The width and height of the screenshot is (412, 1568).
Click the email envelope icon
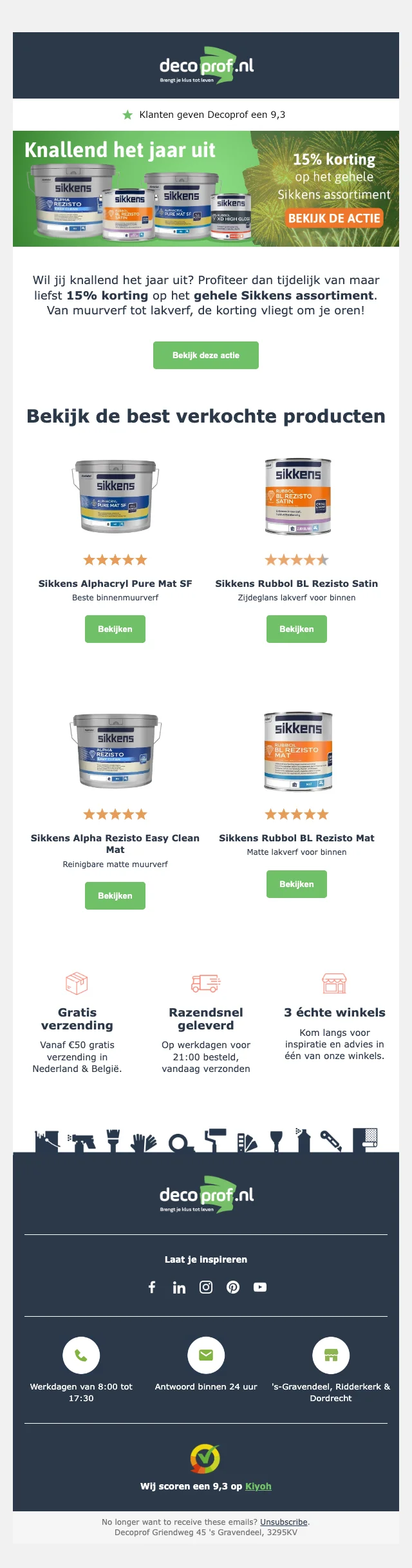pyautogui.click(x=206, y=1355)
